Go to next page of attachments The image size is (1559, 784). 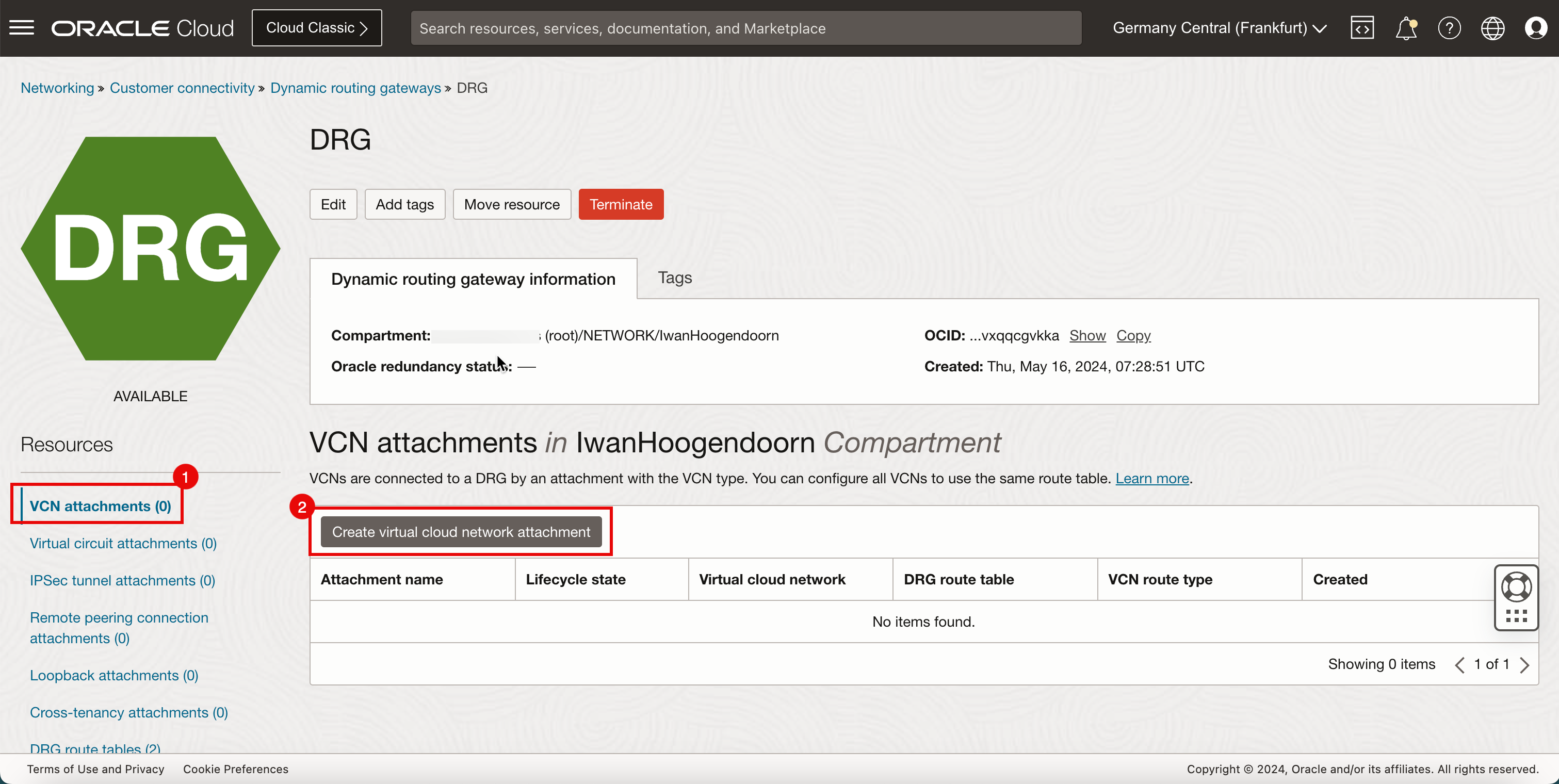(1524, 665)
